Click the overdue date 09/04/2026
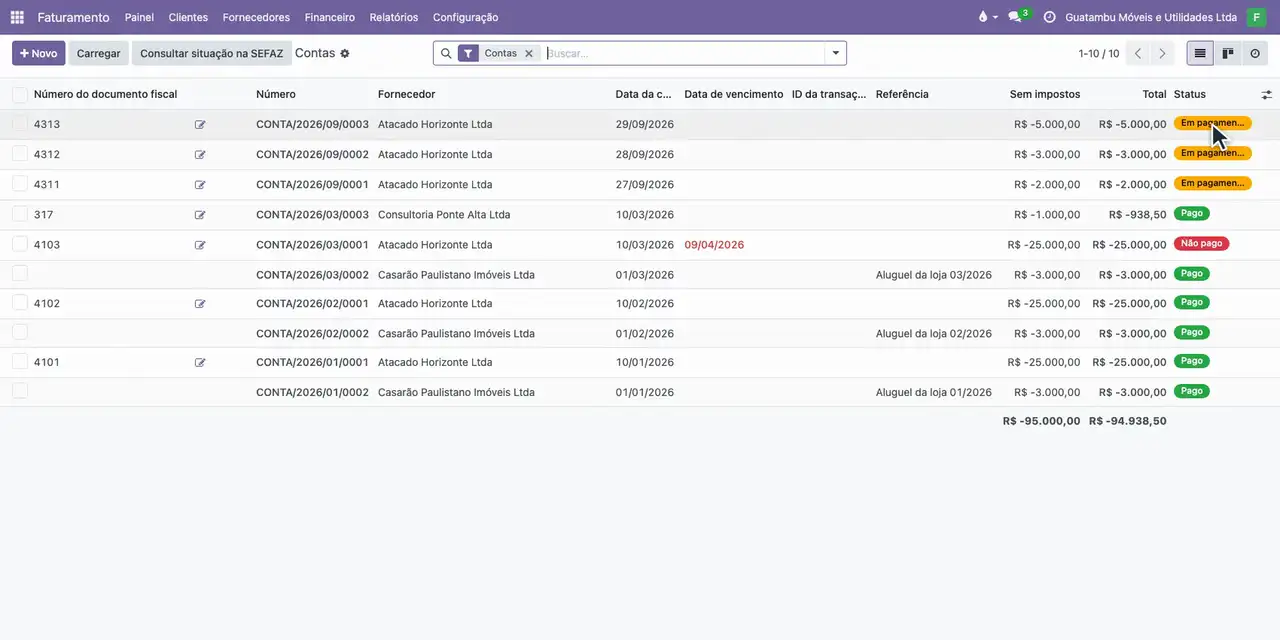The height and width of the screenshot is (640, 1280). pos(714,244)
